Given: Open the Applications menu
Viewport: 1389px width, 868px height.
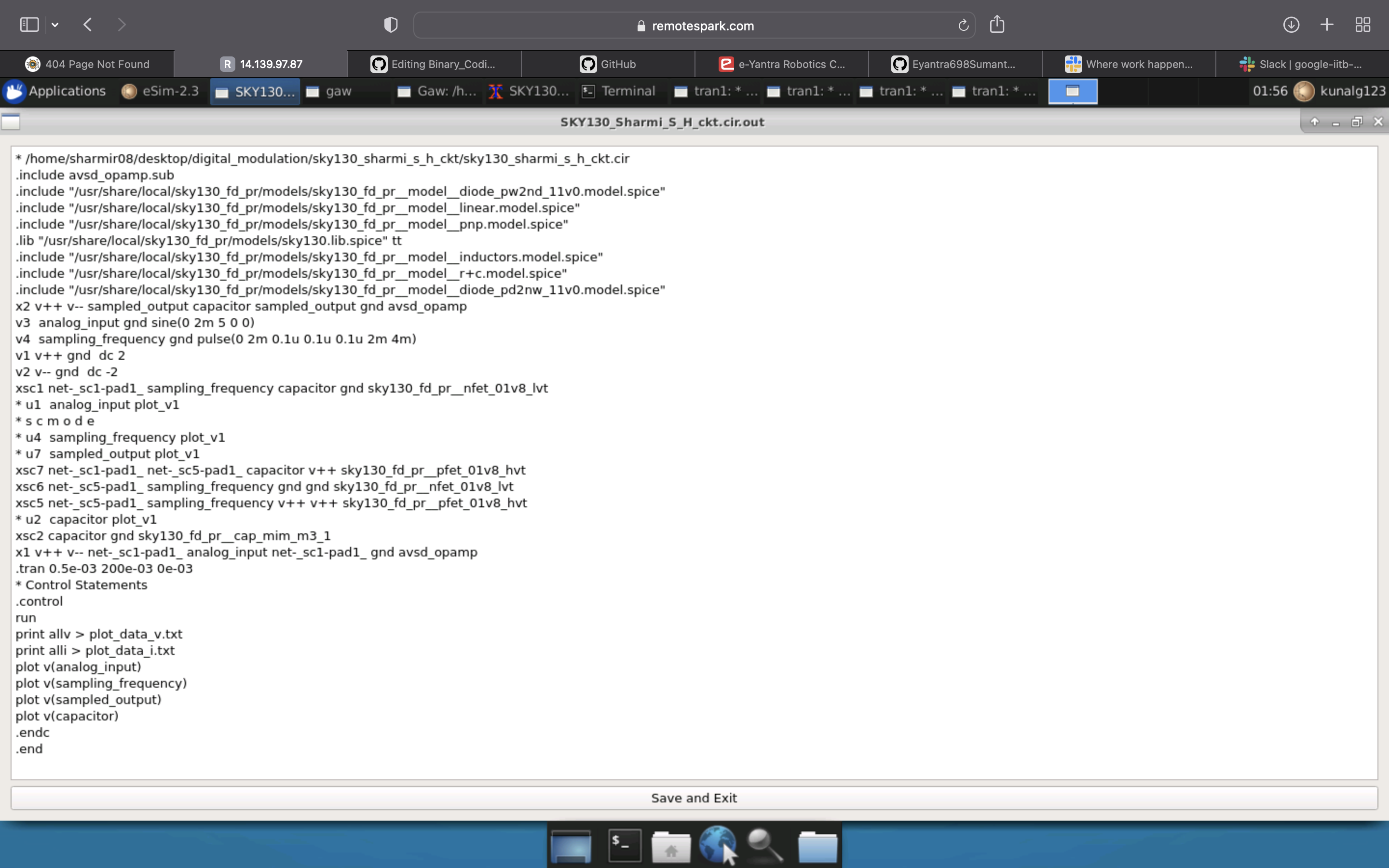Looking at the screenshot, I should click(x=55, y=91).
